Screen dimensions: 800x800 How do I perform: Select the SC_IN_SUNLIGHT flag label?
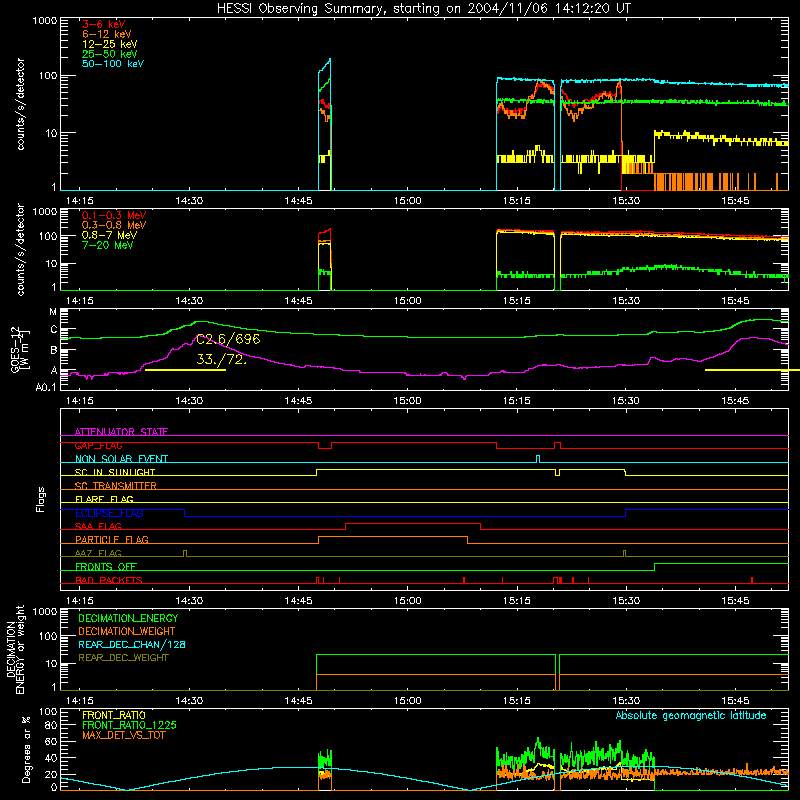pos(115,472)
